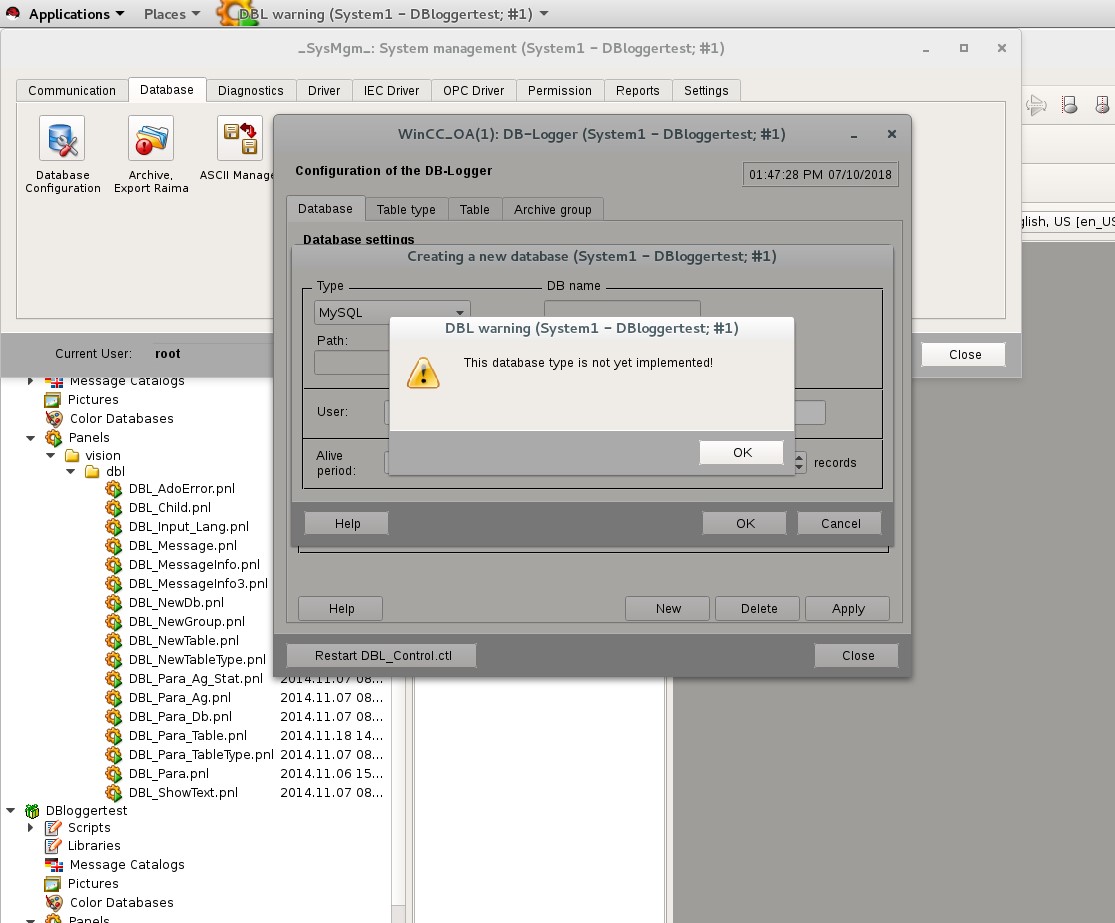Screen dimensions: 1115x923
Task: Open the Table type tab
Action: pos(405,209)
